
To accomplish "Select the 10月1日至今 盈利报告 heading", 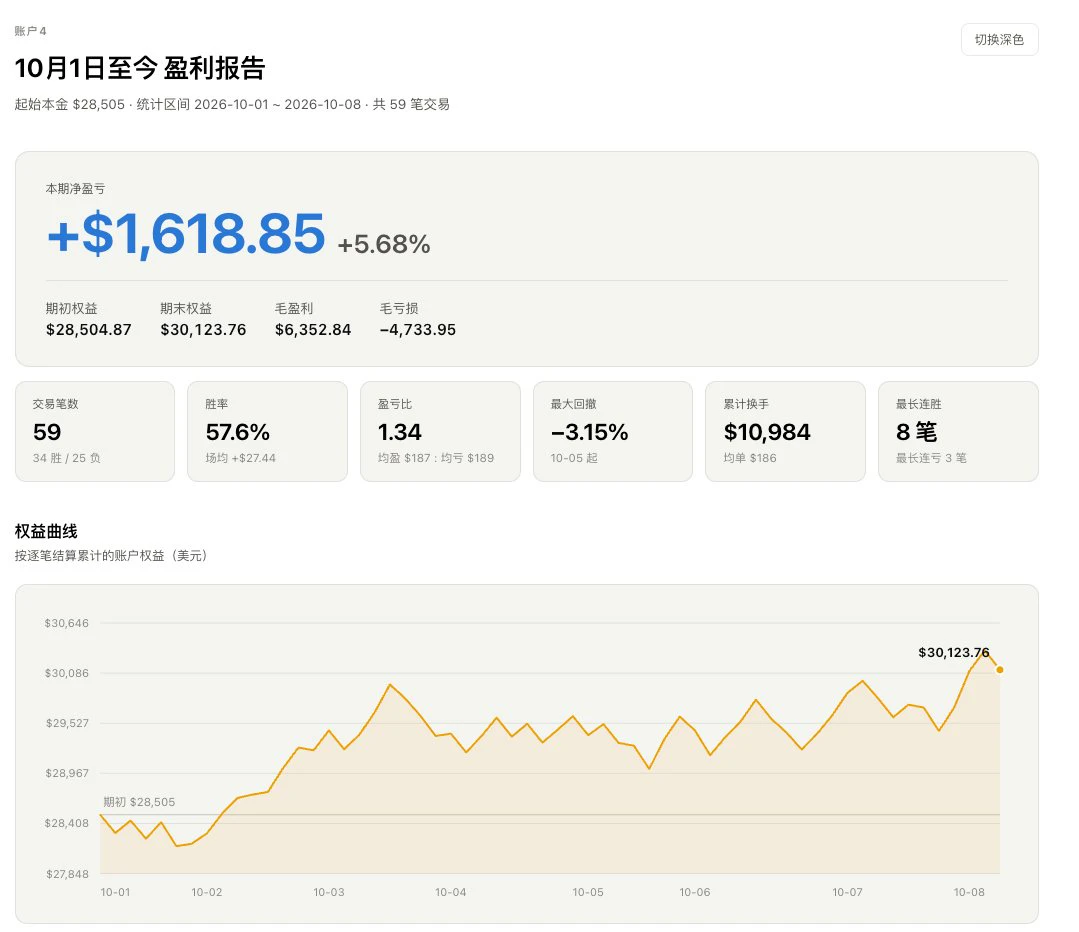I will (140, 68).
